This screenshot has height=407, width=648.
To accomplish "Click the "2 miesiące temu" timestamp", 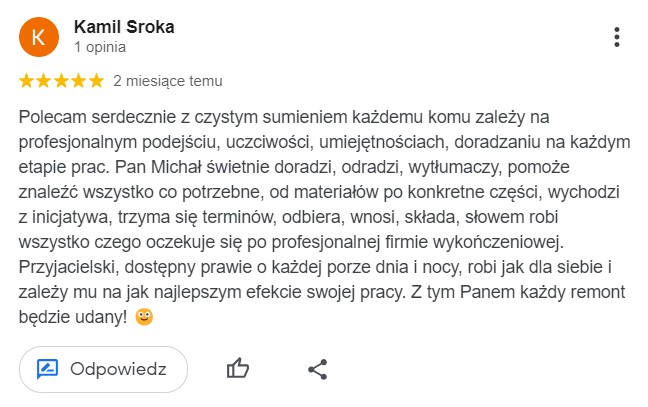I will [x=168, y=81].
